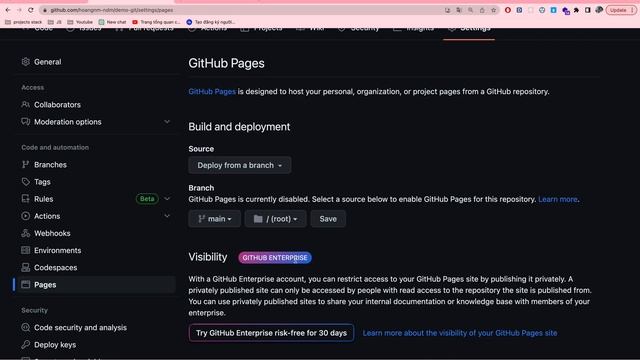Open the Codespaces sidebar entry
Image resolution: width=640 pixels, height=360 pixels.
95,267
